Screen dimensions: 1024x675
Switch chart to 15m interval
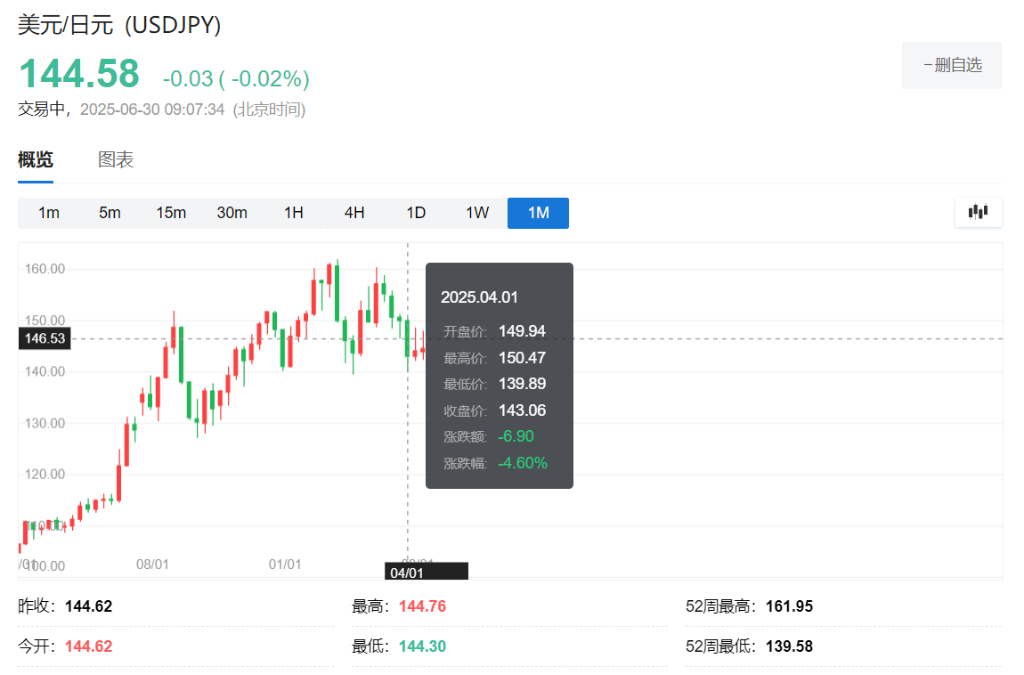(x=171, y=213)
